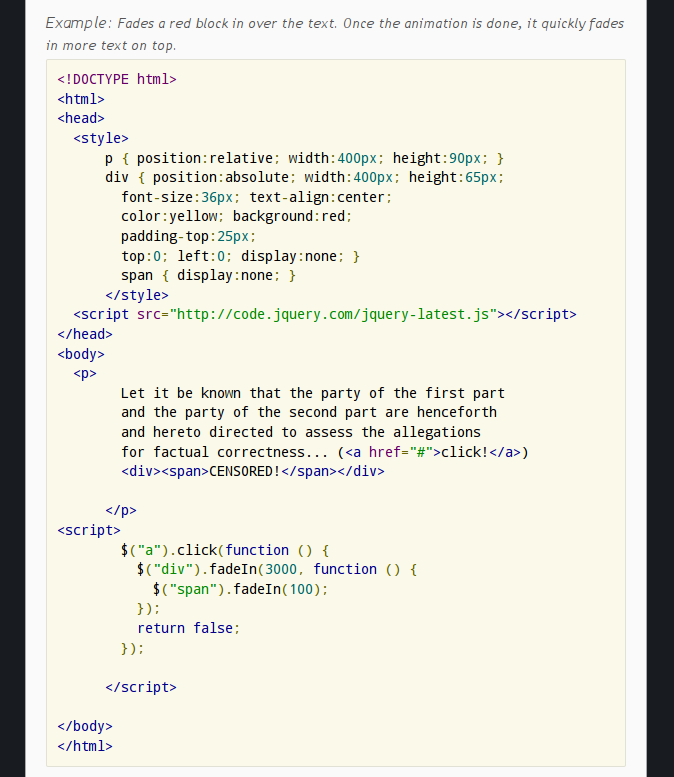The height and width of the screenshot is (777, 674).
Task: Click the opening <script> tag before $("a")
Action: (x=89, y=530)
